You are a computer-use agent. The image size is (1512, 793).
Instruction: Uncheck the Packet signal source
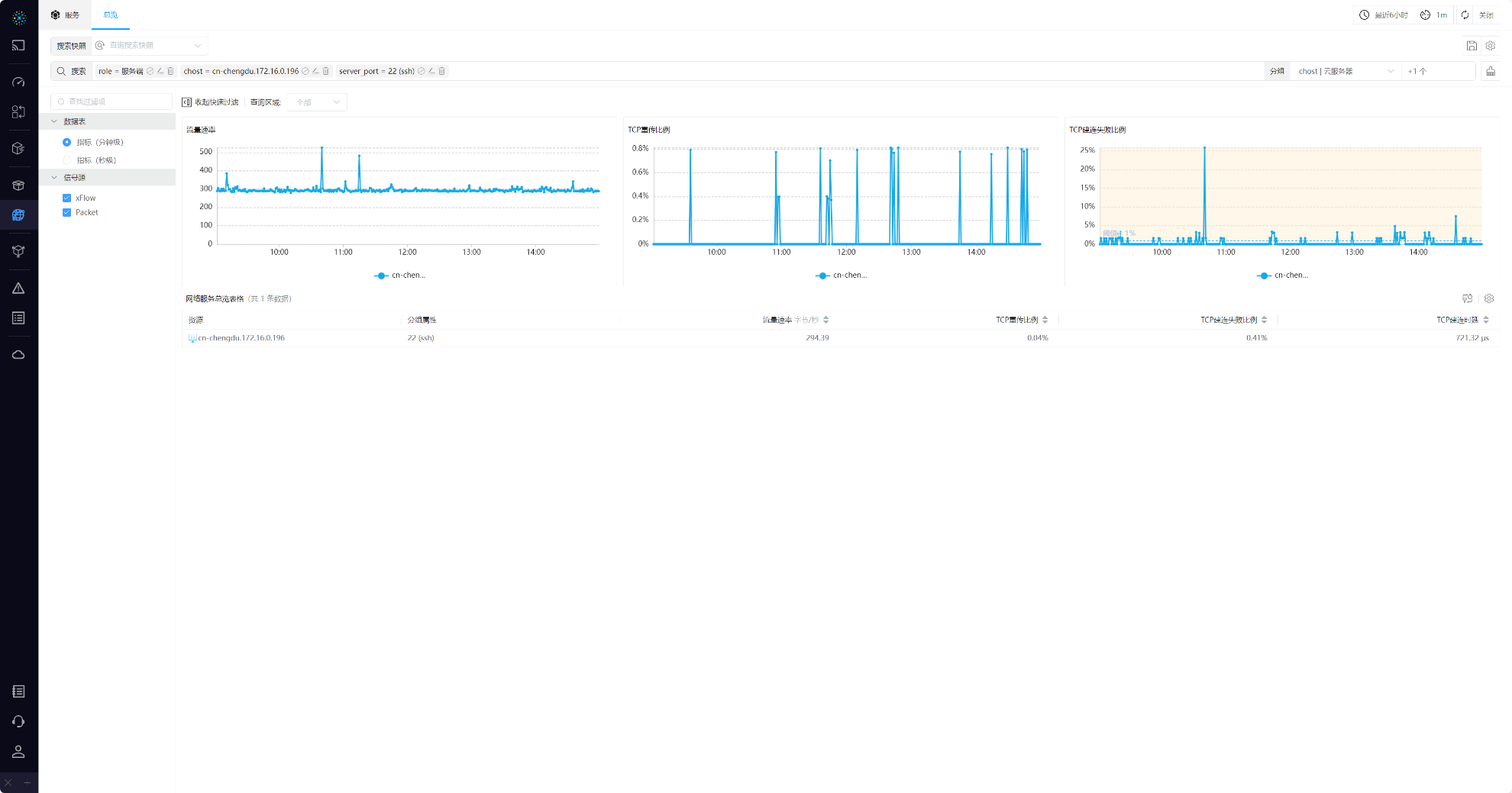coord(67,213)
